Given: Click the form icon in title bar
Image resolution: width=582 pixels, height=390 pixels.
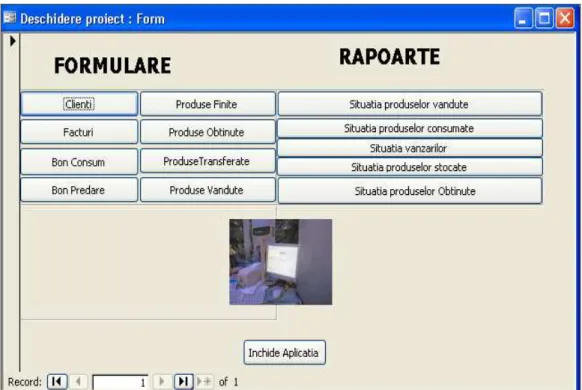Looking at the screenshot, I should [9, 17].
